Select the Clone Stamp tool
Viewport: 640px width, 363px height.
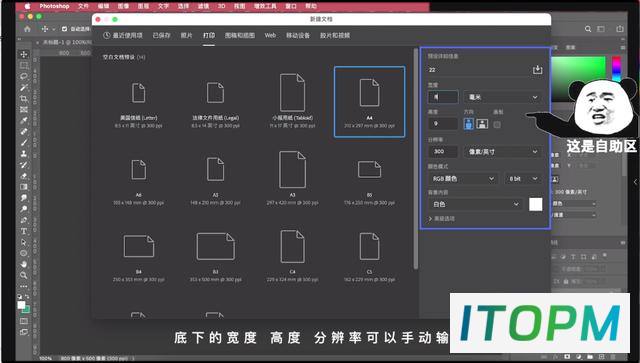coord(24,154)
